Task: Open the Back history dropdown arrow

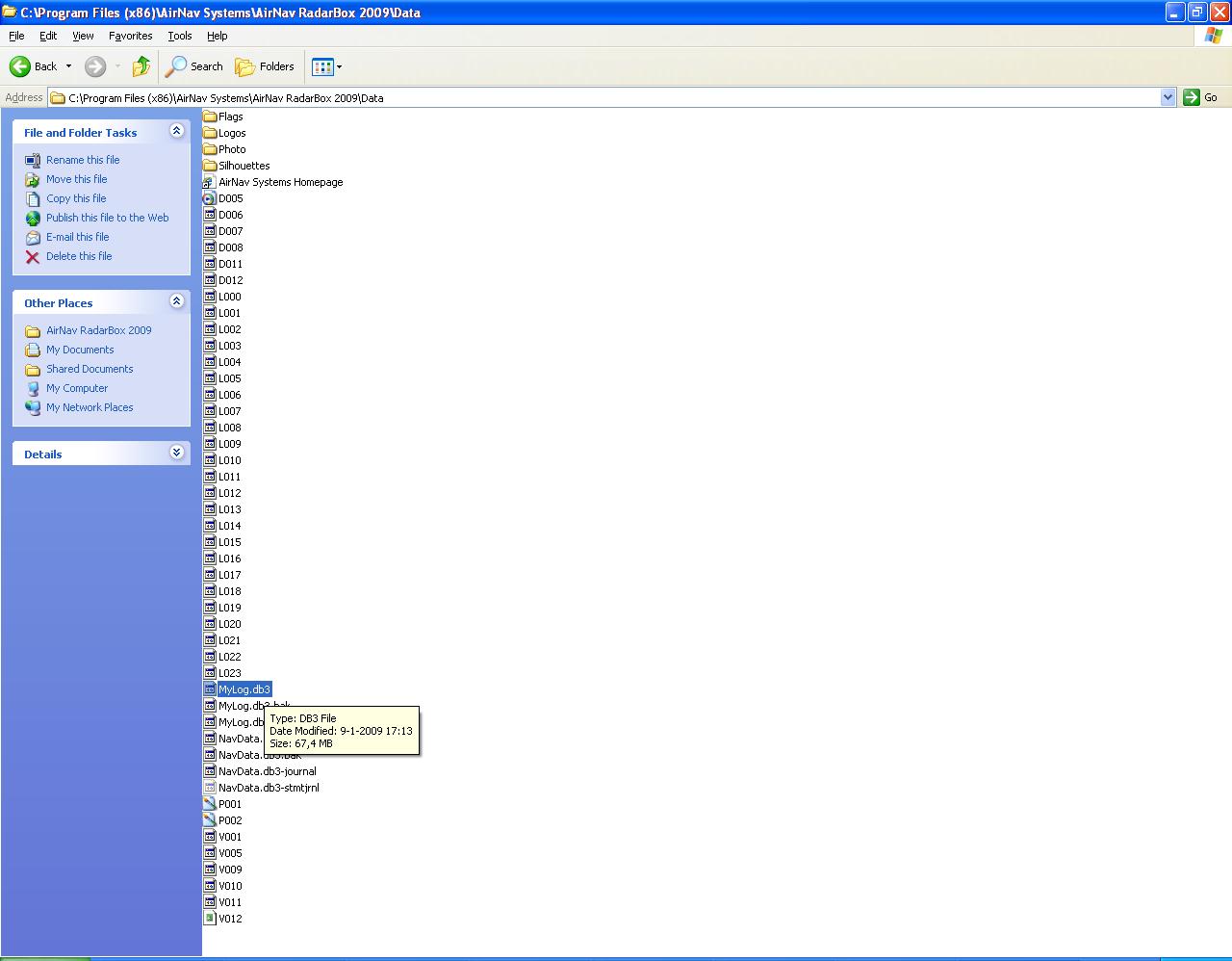Action: click(x=68, y=66)
